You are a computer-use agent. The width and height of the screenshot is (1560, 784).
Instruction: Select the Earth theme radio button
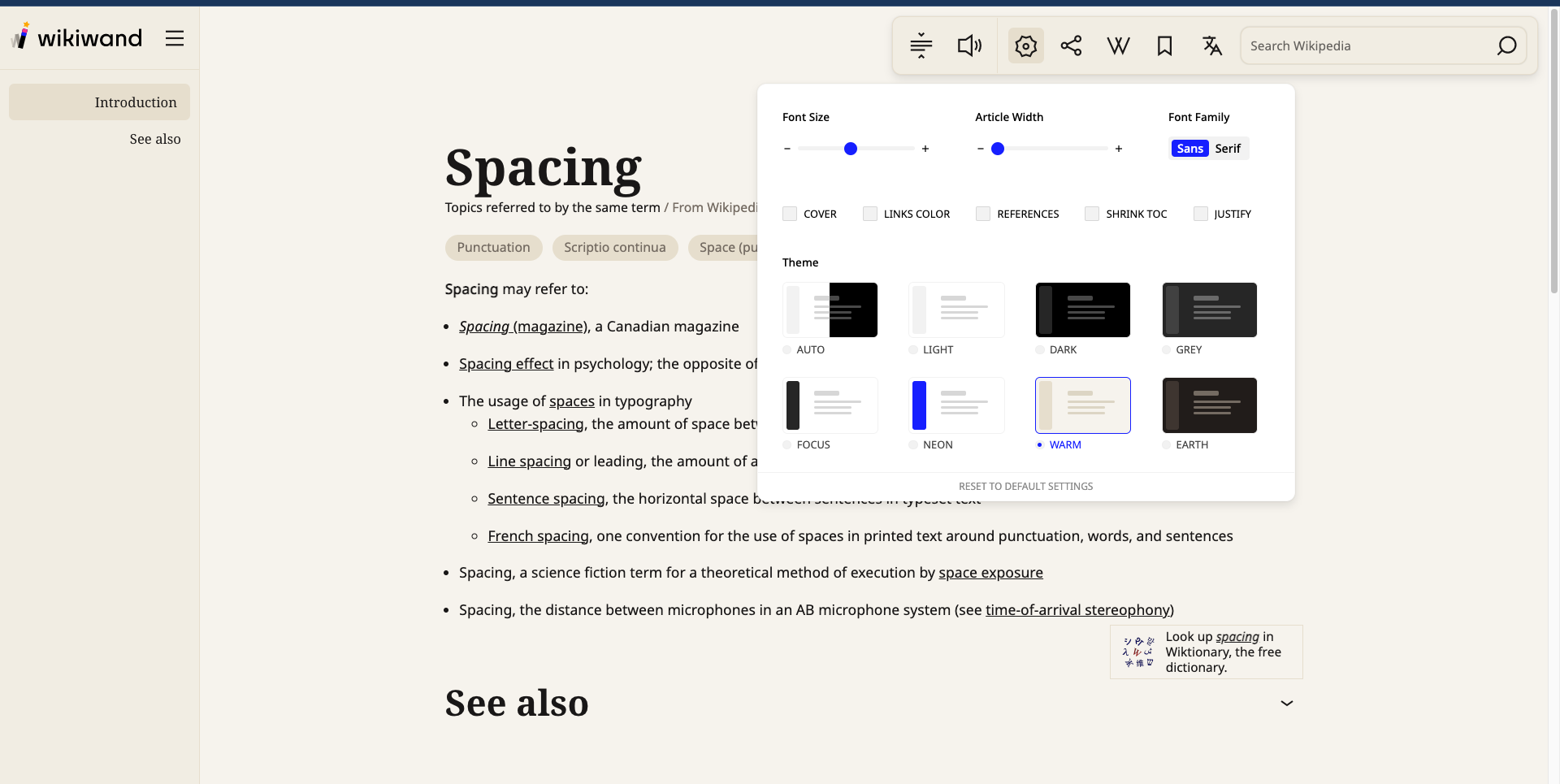[1167, 444]
